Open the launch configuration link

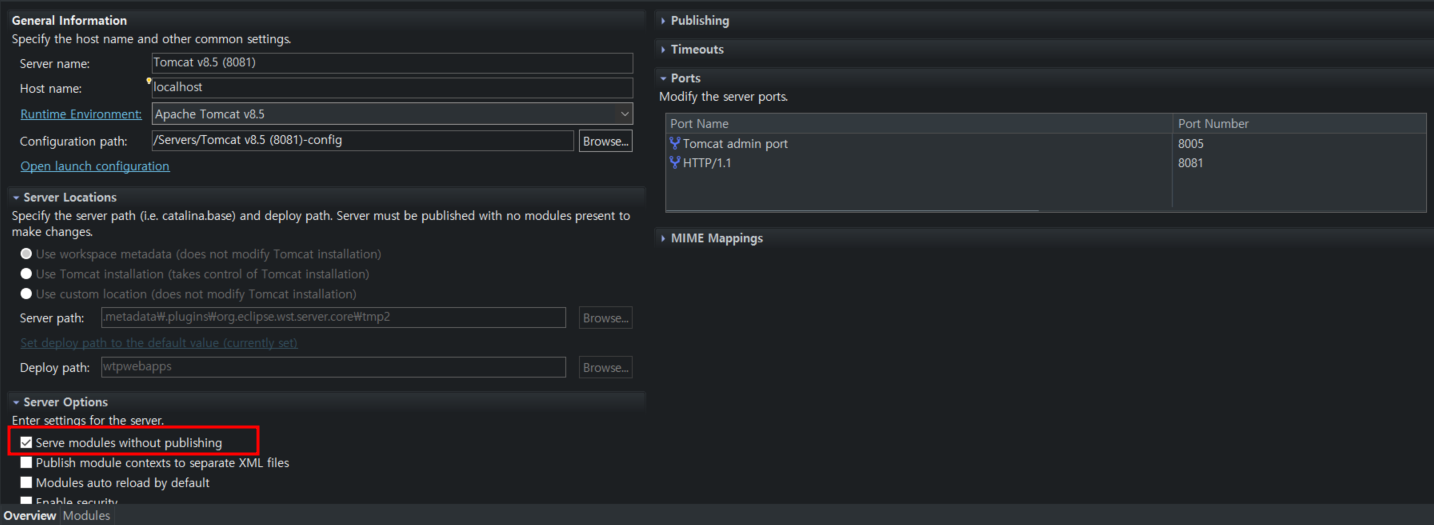[x=95, y=166]
